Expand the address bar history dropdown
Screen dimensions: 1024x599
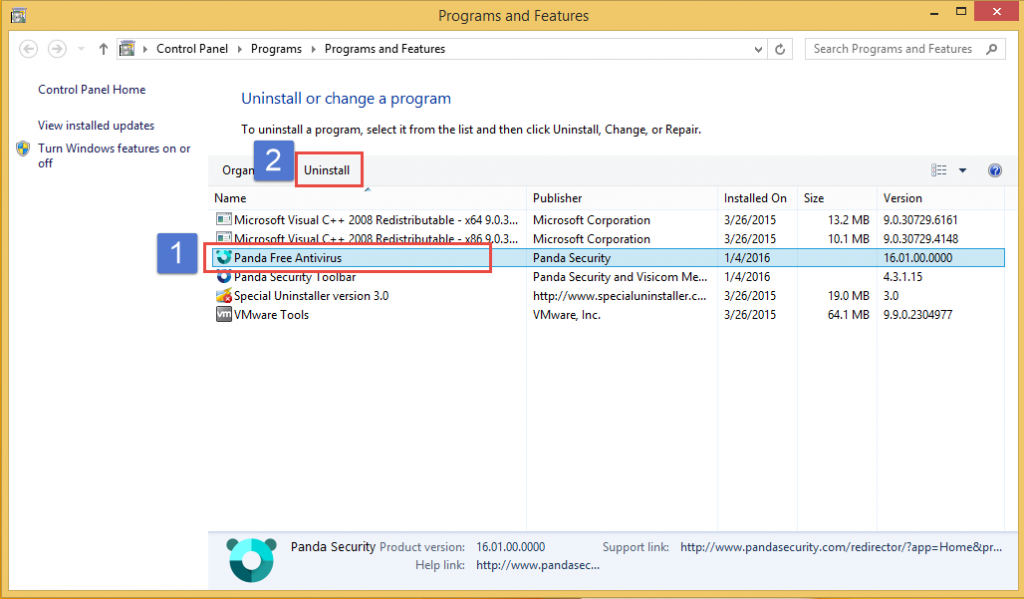pyautogui.click(x=758, y=49)
